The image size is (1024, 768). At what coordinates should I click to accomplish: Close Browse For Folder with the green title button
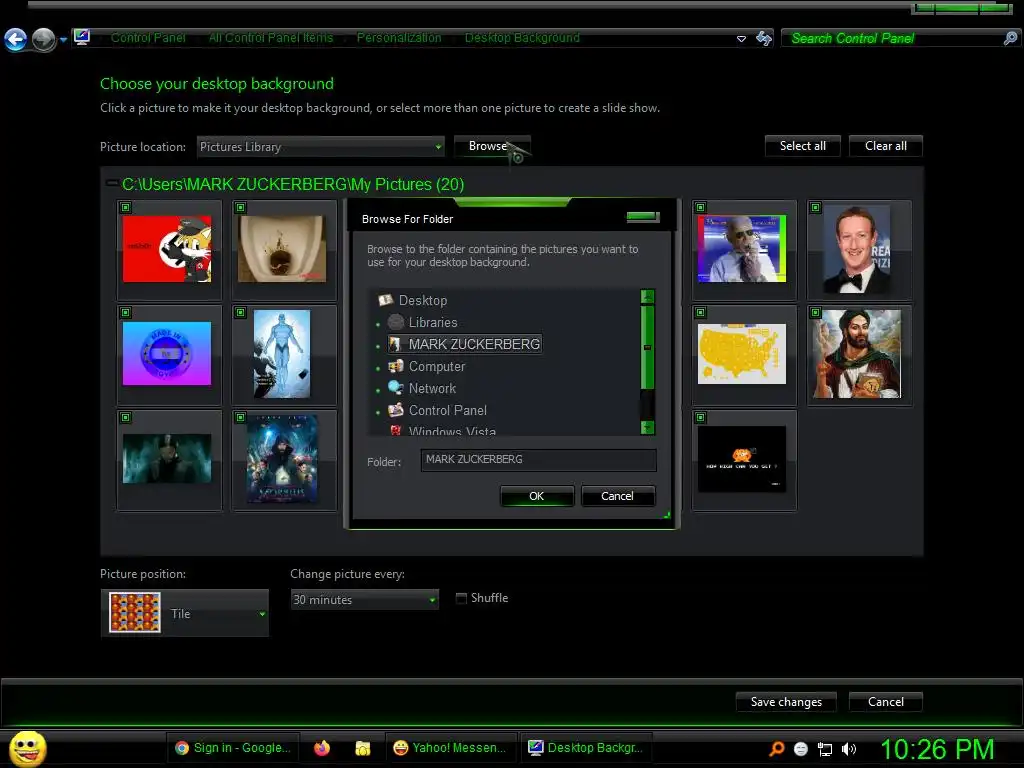643,216
